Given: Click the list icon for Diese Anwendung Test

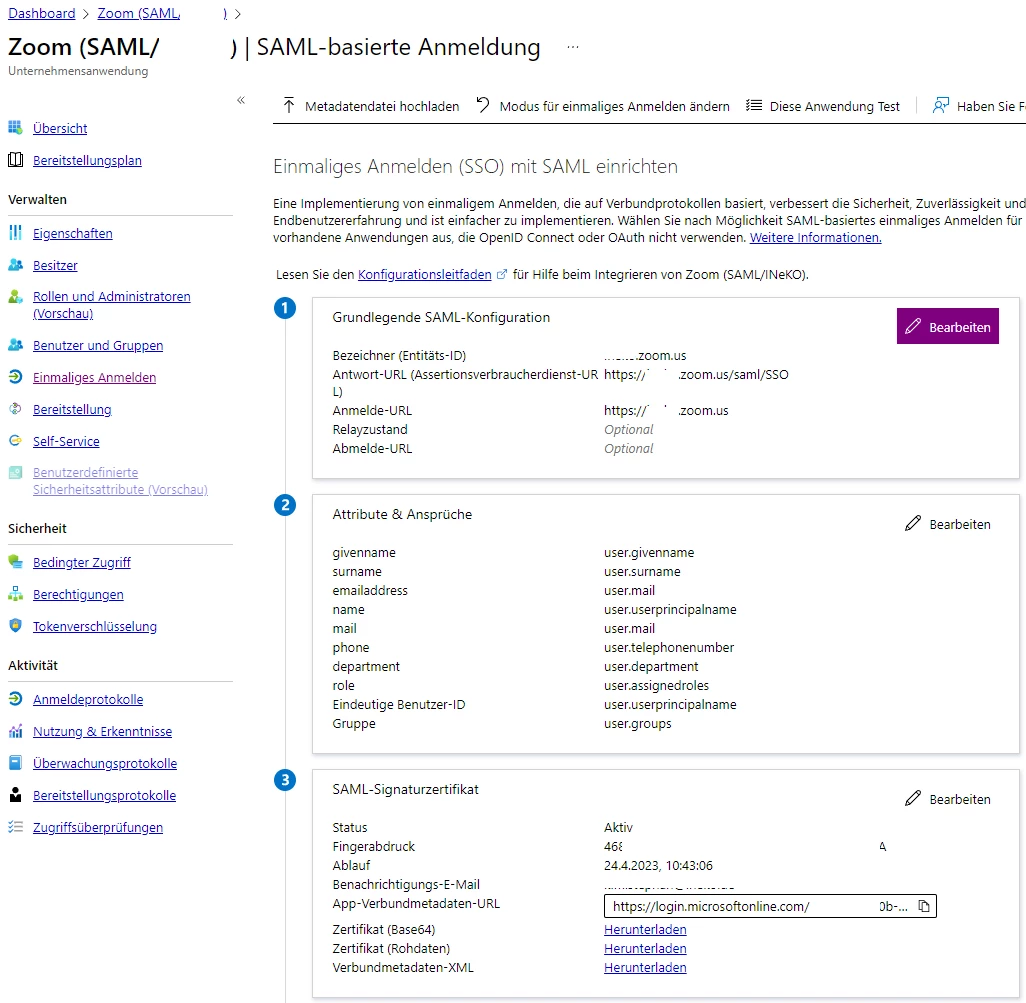Looking at the screenshot, I should coord(753,105).
